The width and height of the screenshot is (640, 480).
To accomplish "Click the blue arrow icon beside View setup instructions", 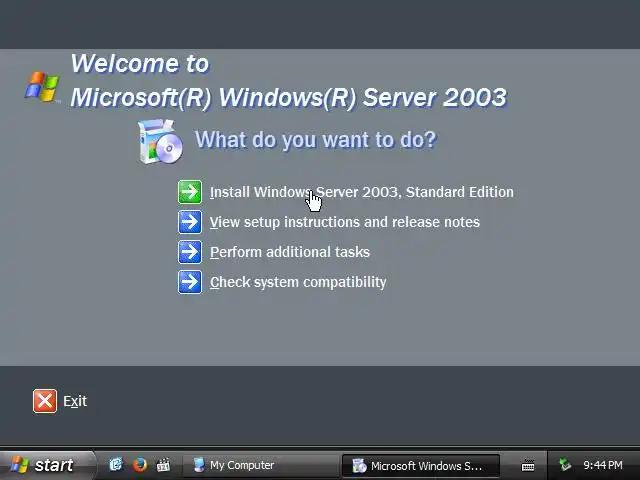I will coord(190,222).
